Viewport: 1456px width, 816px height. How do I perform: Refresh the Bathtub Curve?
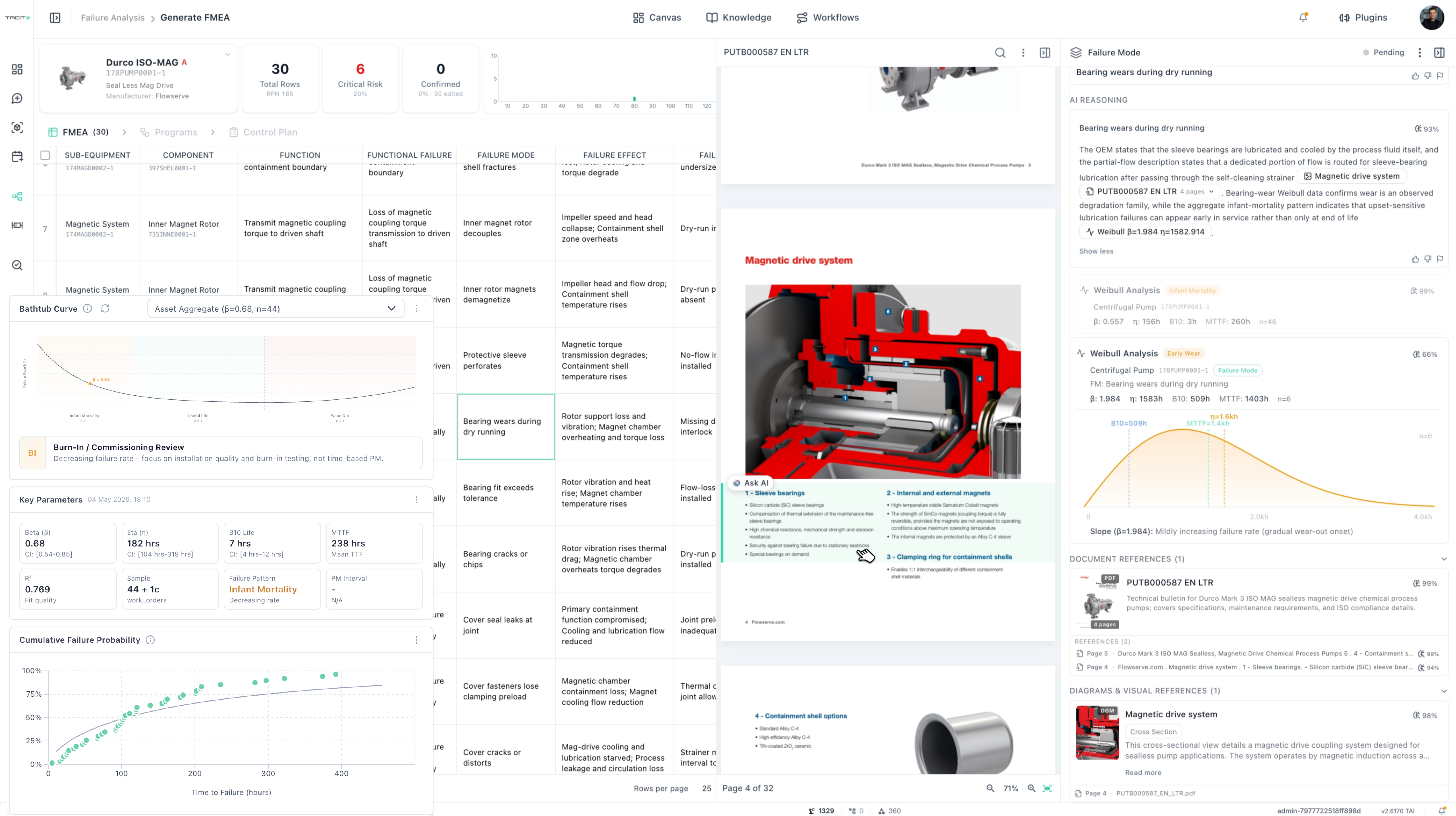pyautogui.click(x=105, y=308)
